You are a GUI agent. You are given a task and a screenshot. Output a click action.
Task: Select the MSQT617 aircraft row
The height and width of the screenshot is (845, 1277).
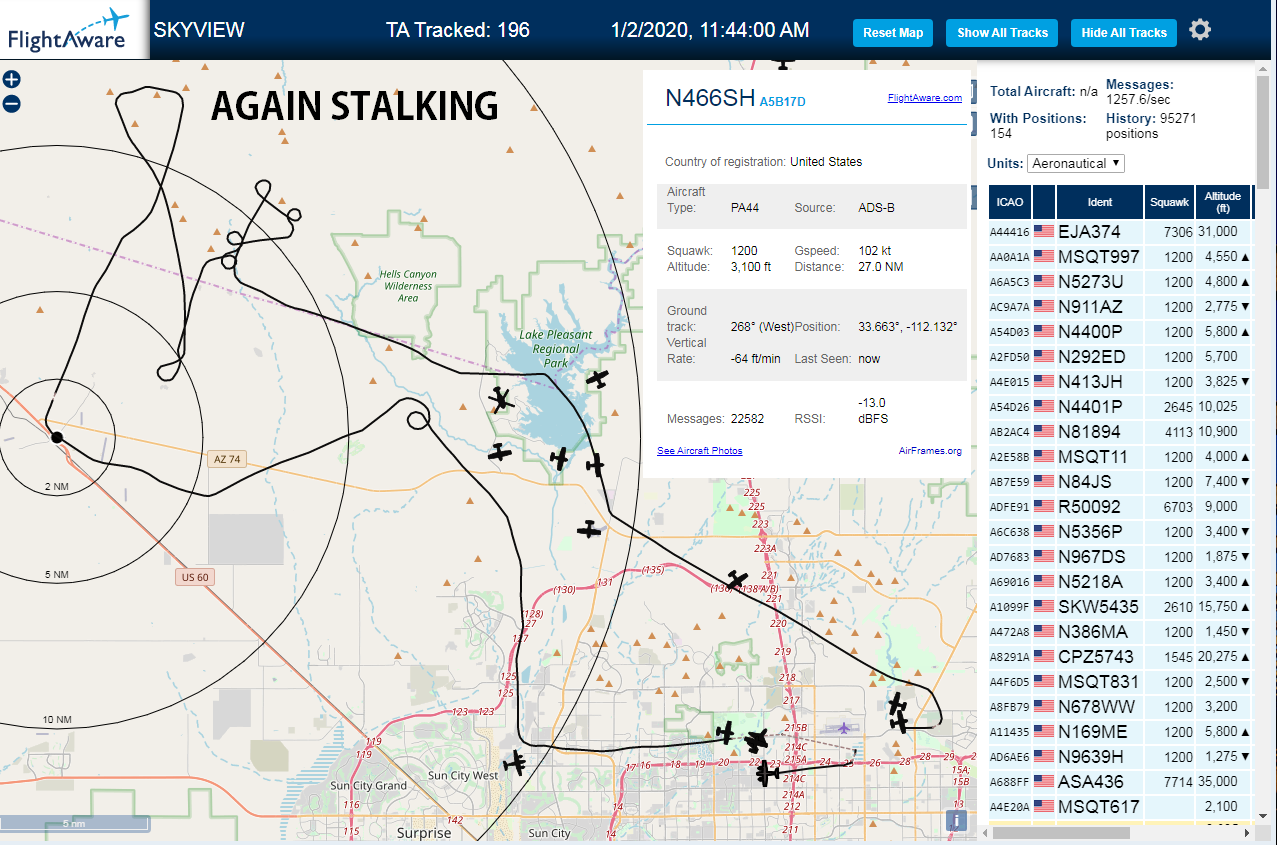pyautogui.click(x=1122, y=806)
